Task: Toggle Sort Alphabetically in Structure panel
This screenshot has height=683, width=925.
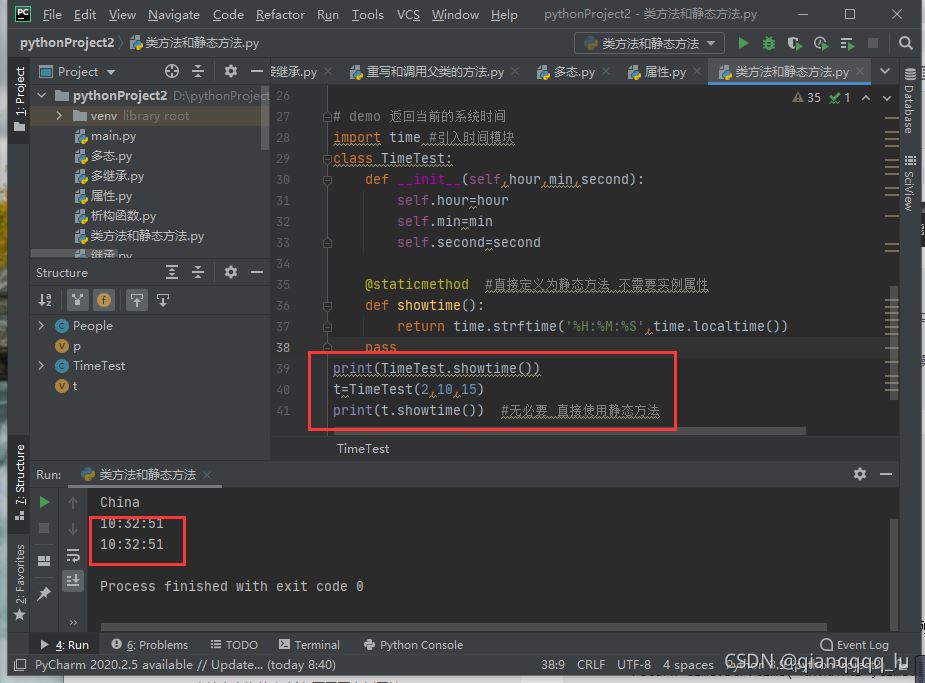Action: click(45, 300)
